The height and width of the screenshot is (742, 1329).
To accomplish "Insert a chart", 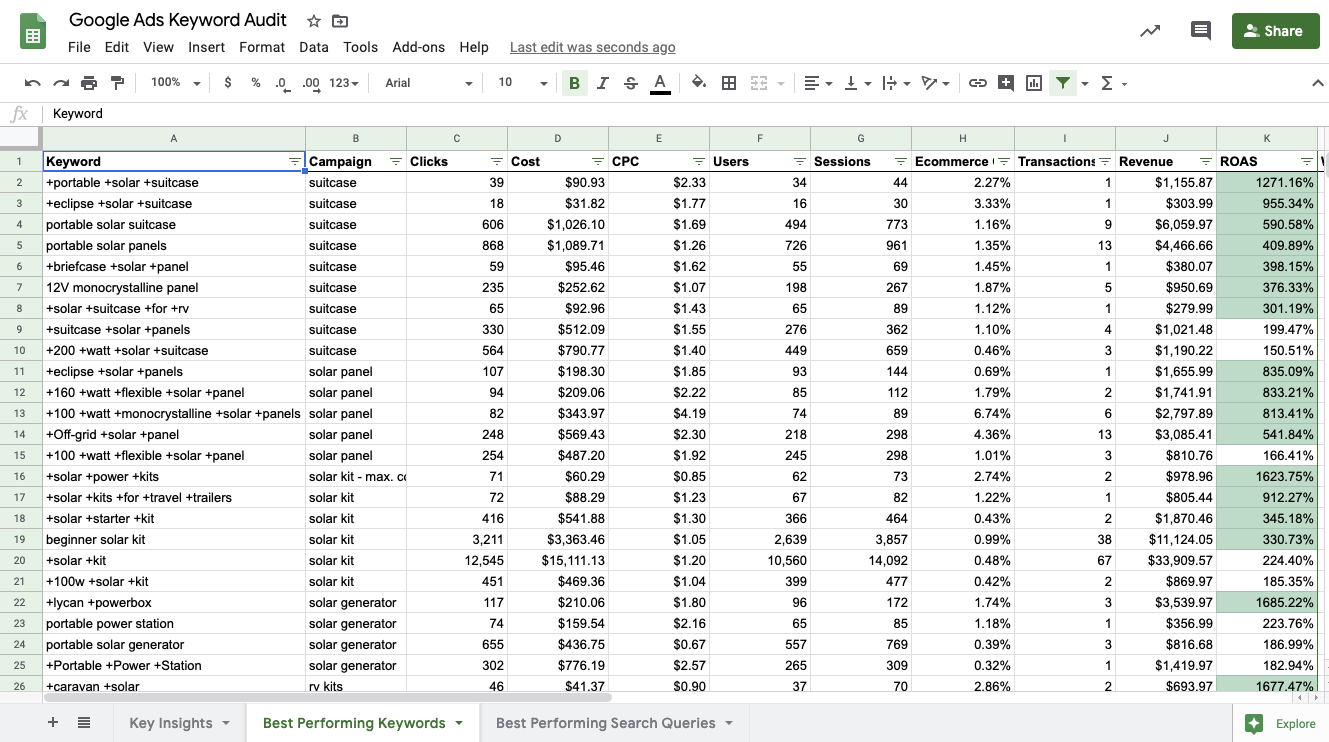I will (1034, 83).
